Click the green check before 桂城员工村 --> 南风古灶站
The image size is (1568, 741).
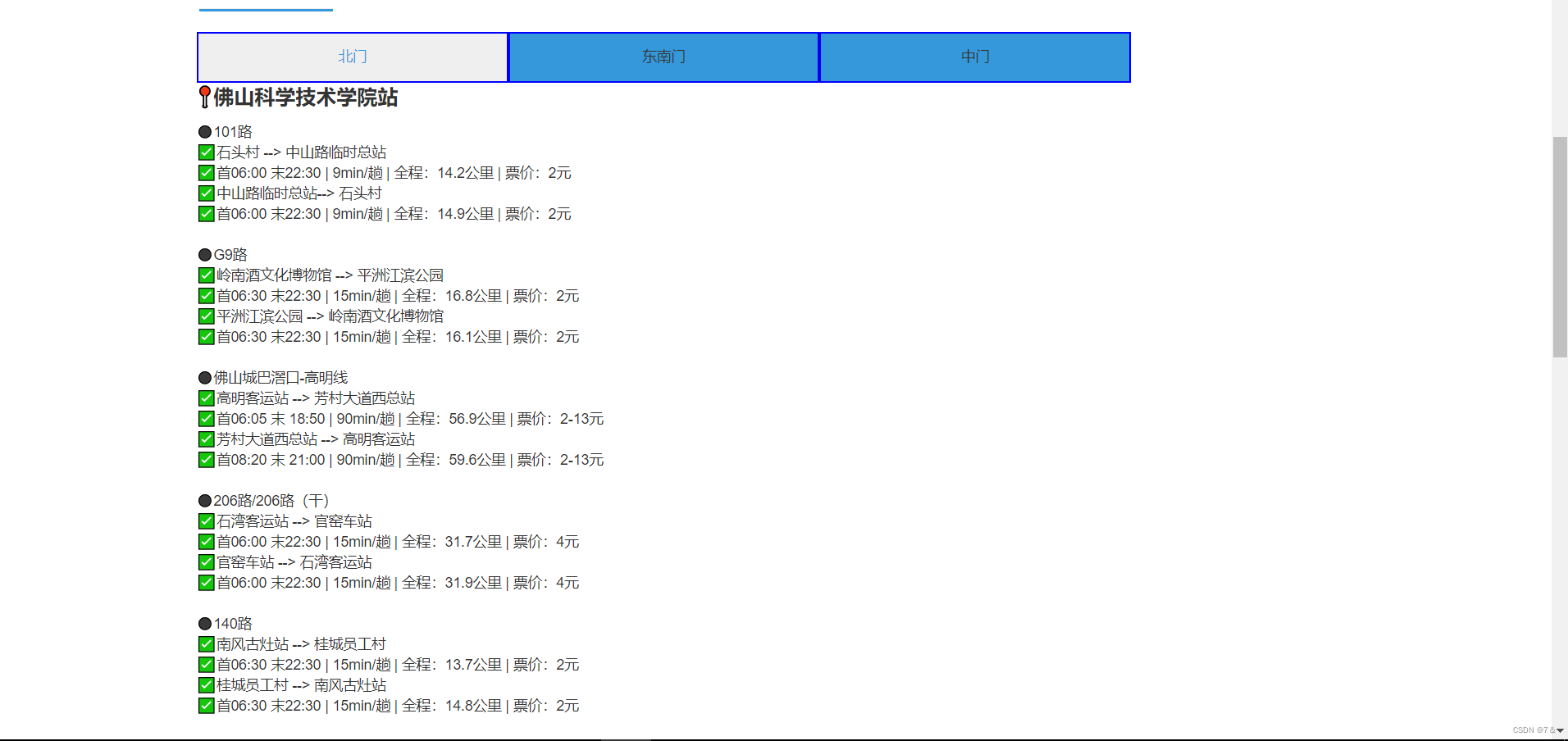pyautogui.click(x=207, y=685)
